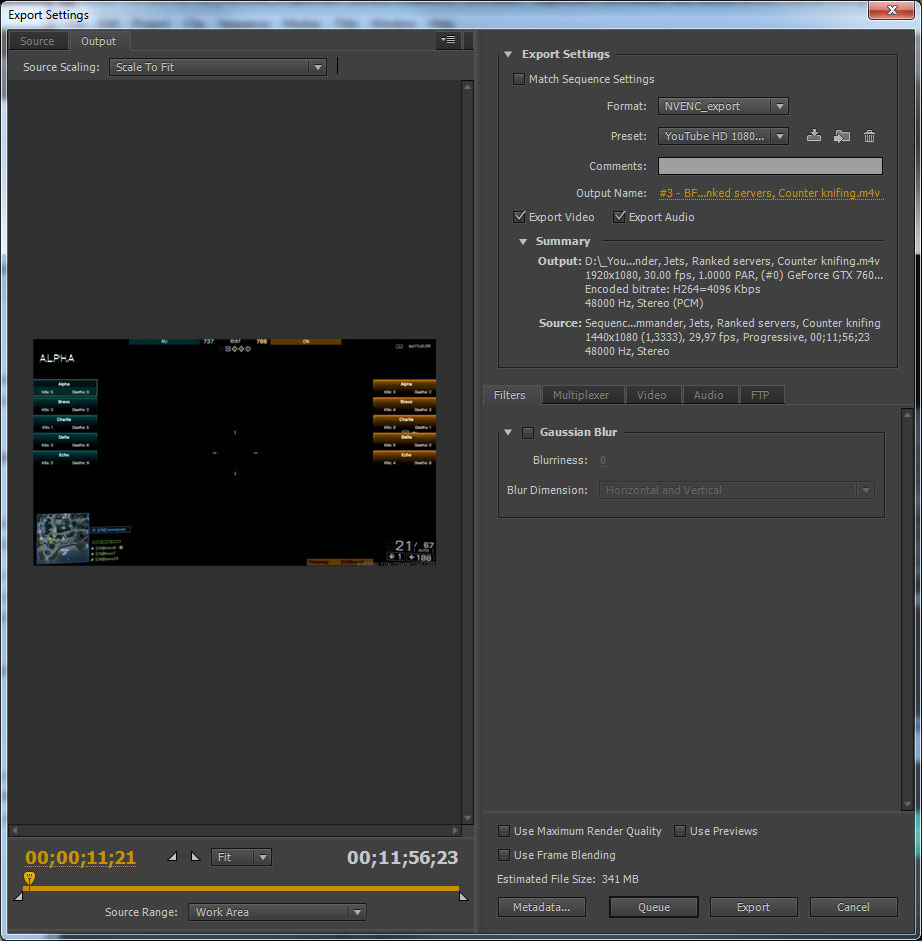Click the Encoded bitrate H264=4096 Kbps line
This screenshot has width=922, height=941.
click(672, 289)
